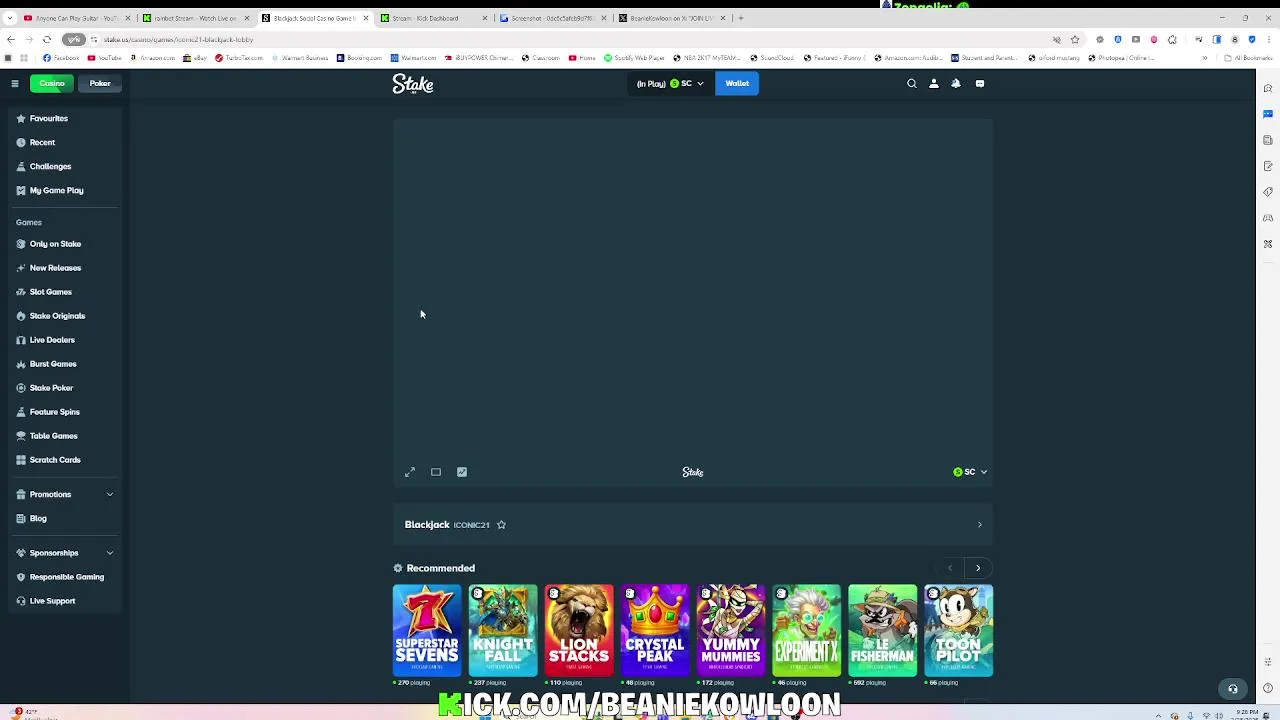Expand the Blackjack ICONIC21 info row
The image size is (1280, 720).
(x=692, y=525)
